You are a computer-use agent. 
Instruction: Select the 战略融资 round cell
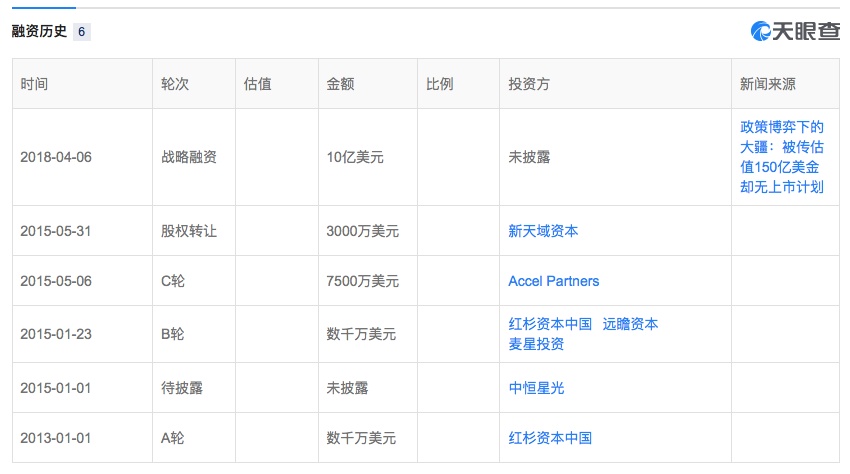189,157
